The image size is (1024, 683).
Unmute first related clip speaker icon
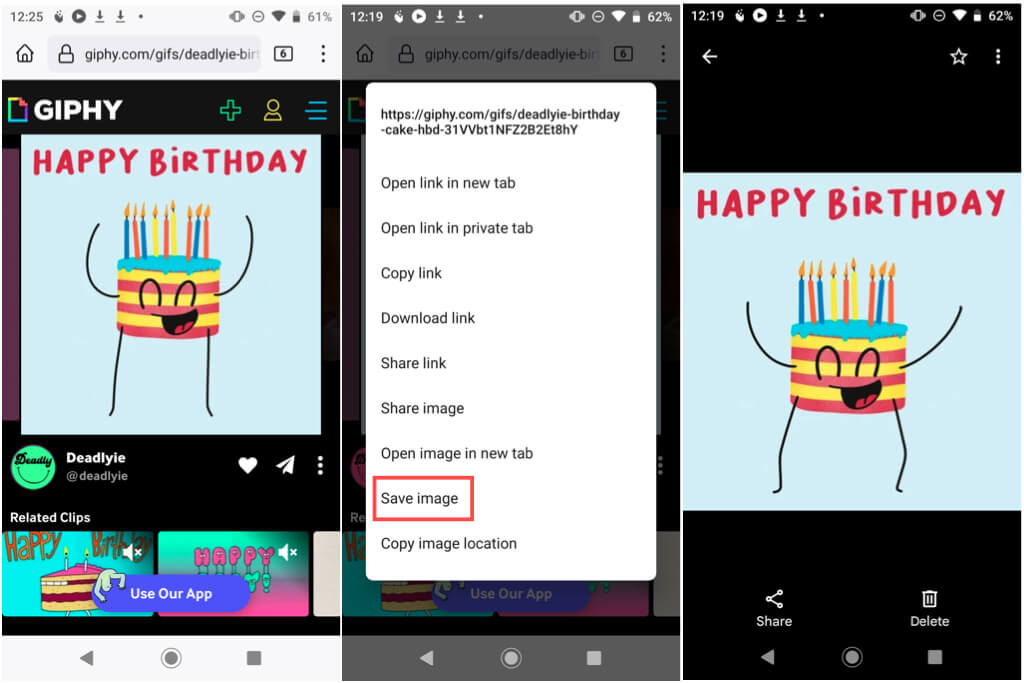133,552
